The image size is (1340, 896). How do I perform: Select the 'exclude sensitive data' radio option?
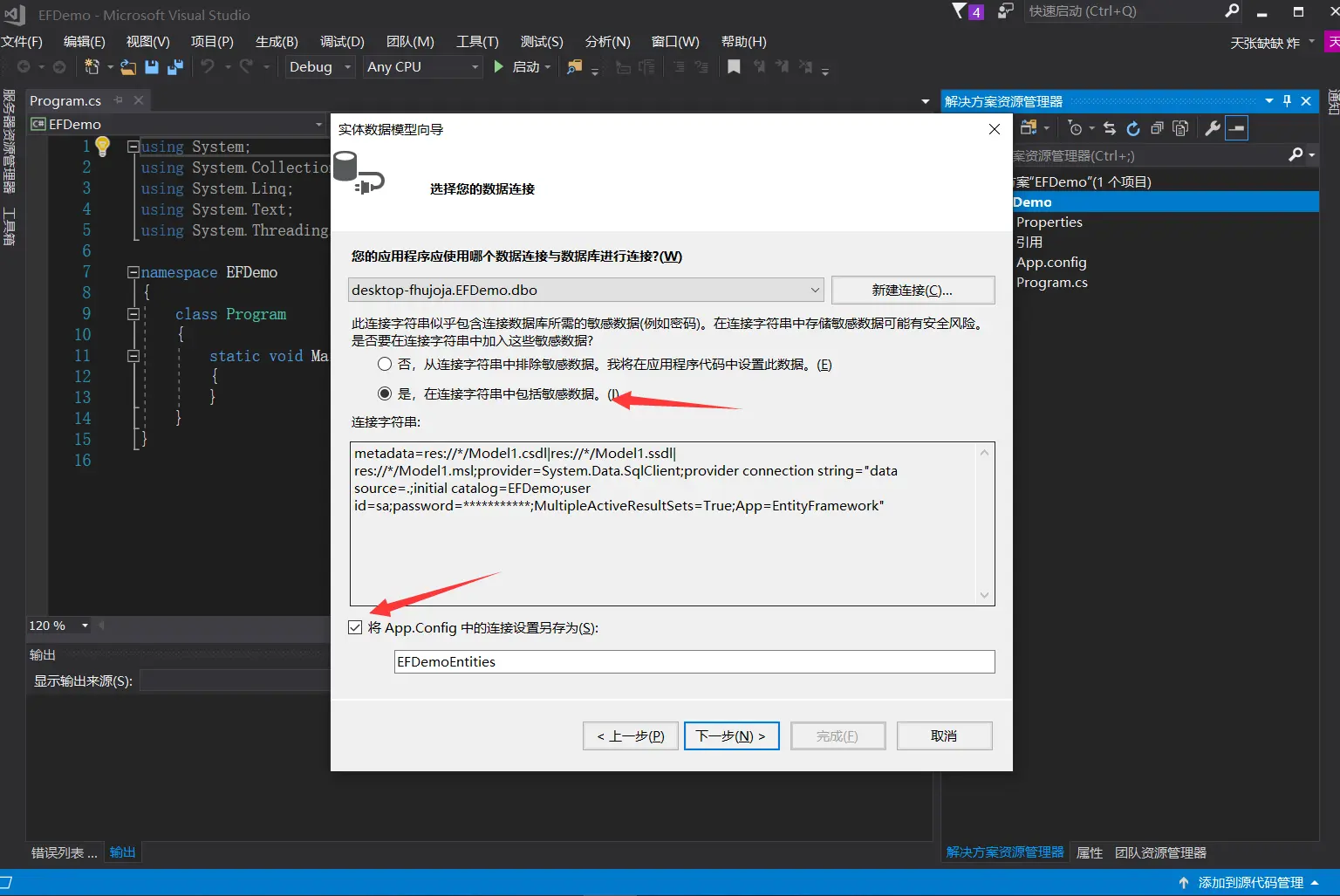(x=385, y=364)
